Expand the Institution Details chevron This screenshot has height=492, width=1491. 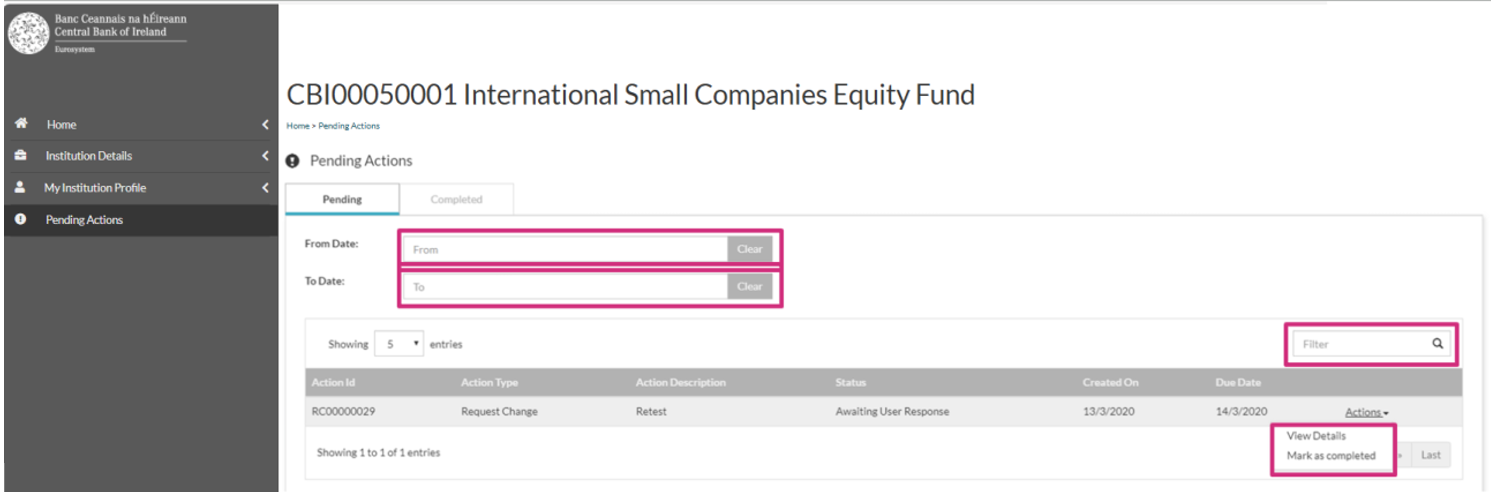(265, 156)
